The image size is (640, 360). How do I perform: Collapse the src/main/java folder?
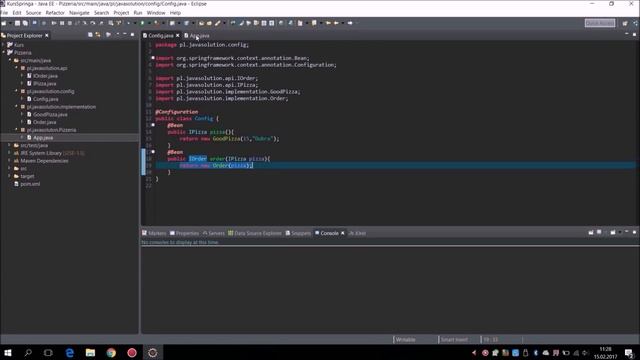click(x=10, y=60)
